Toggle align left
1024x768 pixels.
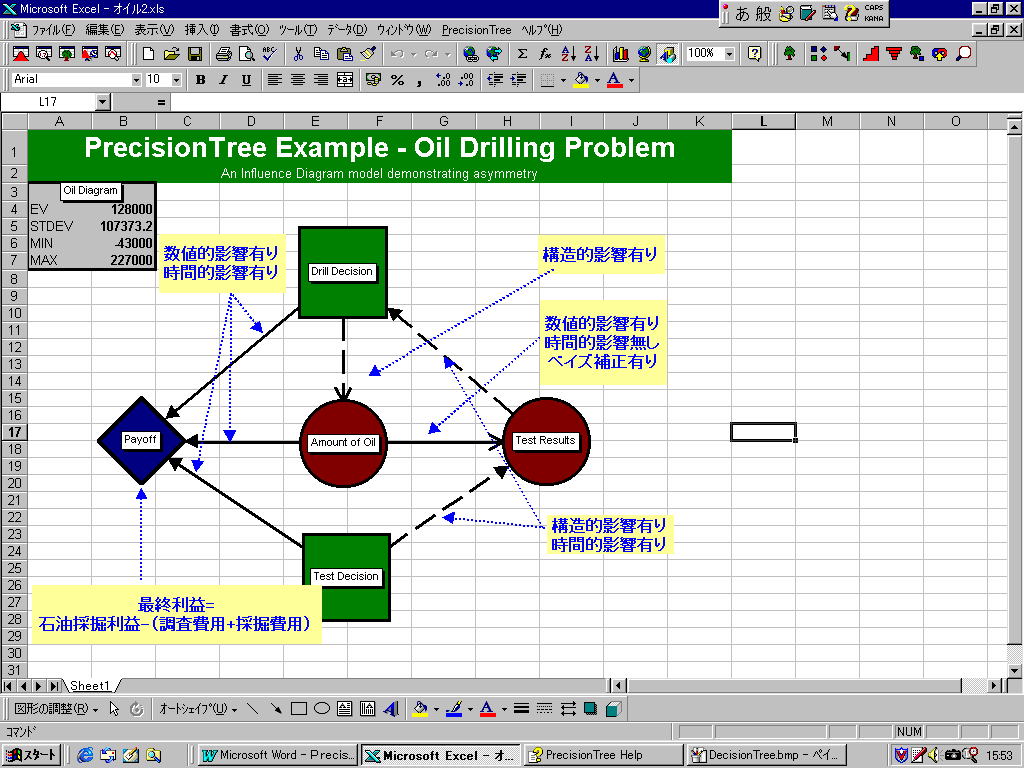click(x=274, y=80)
